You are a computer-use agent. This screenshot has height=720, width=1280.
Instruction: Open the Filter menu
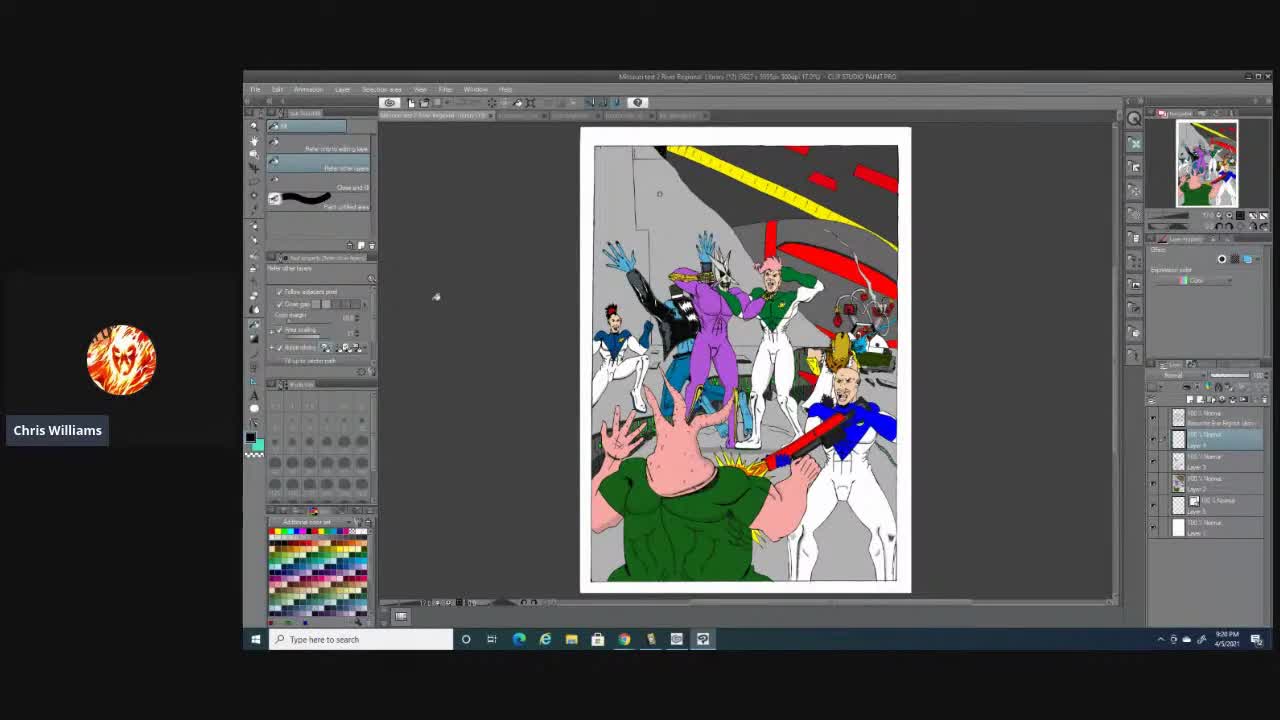tap(446, 89)
